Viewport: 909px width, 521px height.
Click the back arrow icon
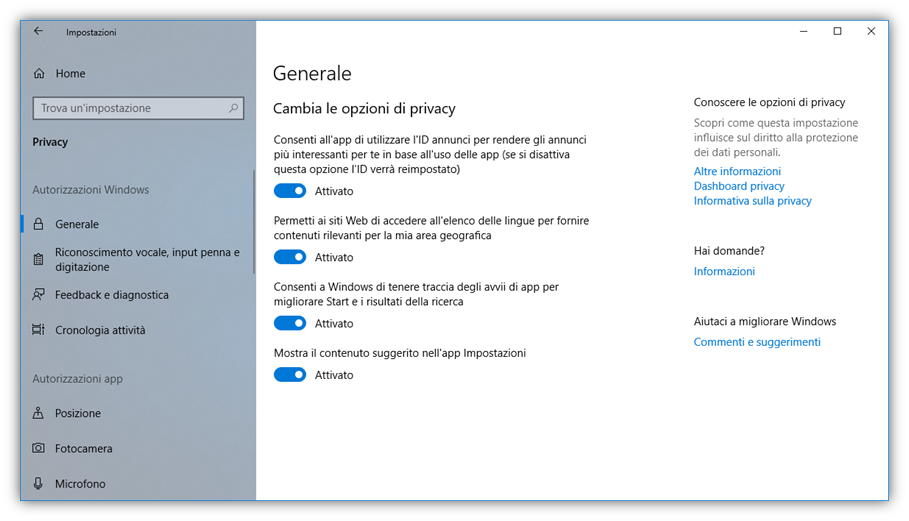coord(38,31)
